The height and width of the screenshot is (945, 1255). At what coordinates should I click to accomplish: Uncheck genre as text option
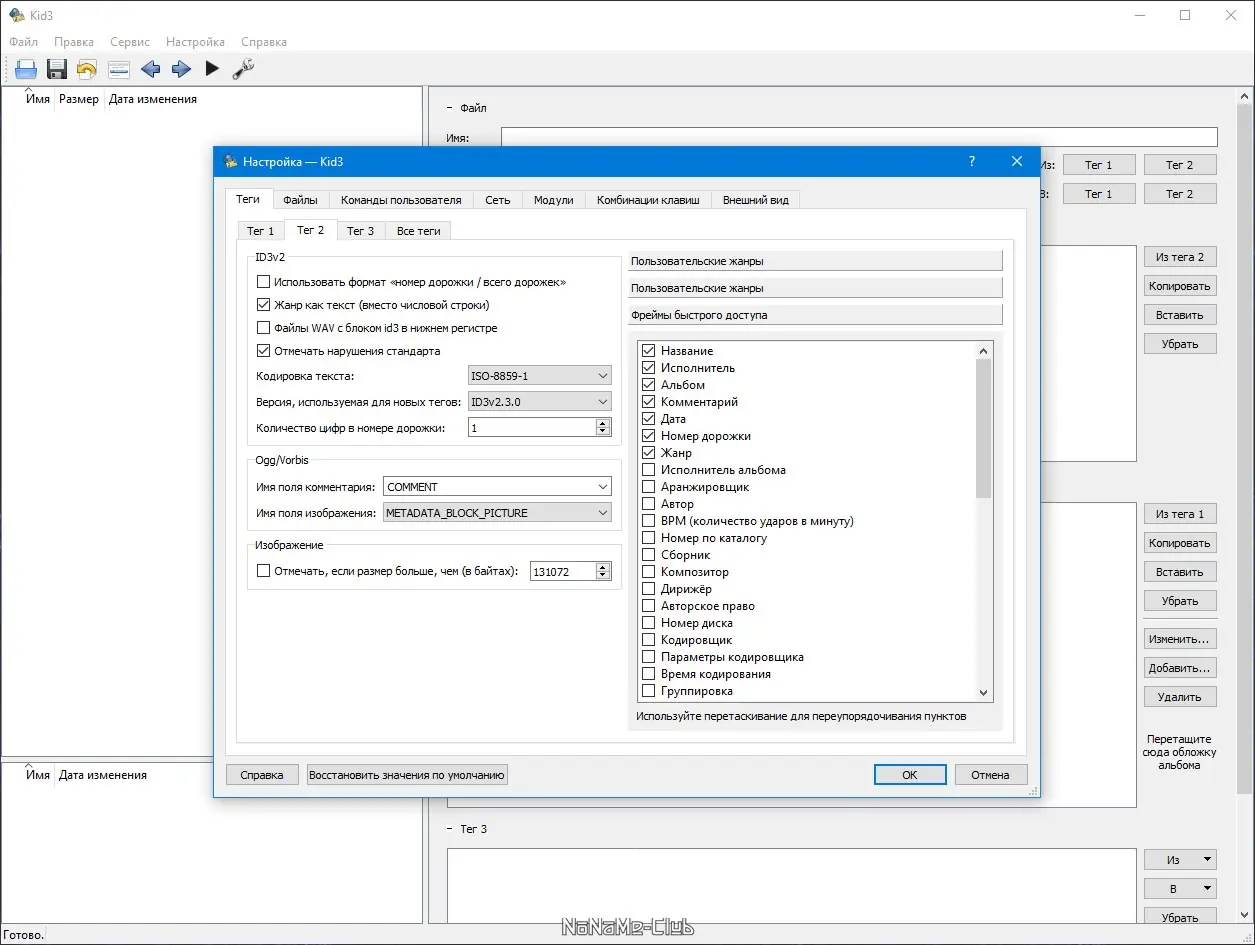point(264,305)
